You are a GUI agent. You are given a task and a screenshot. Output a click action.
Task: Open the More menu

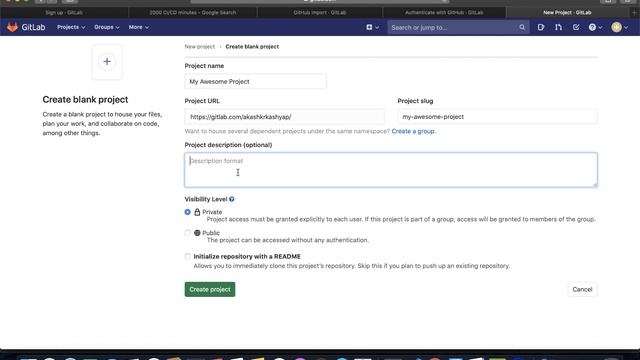pos(139,27)
